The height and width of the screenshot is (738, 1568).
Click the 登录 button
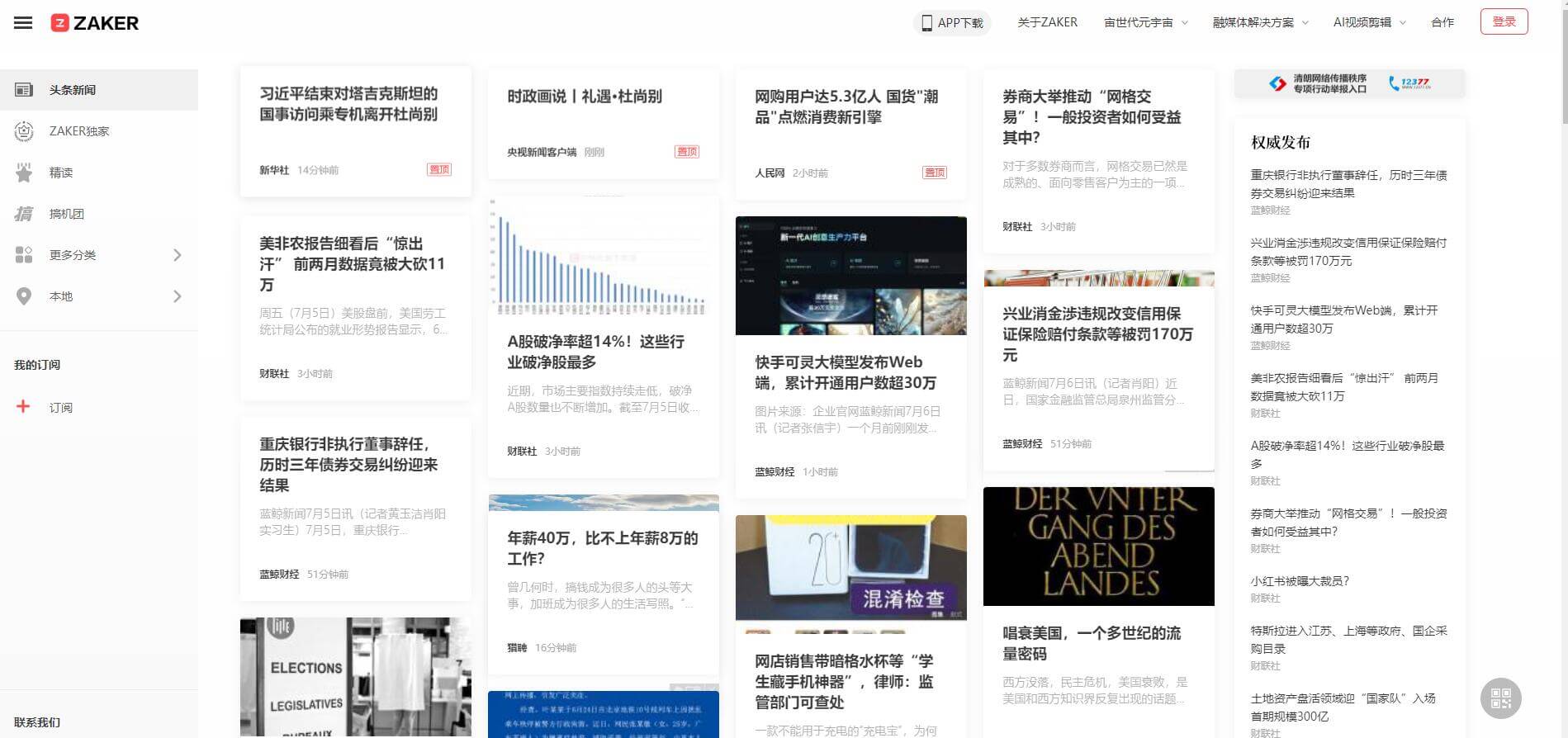point(1504,21)
